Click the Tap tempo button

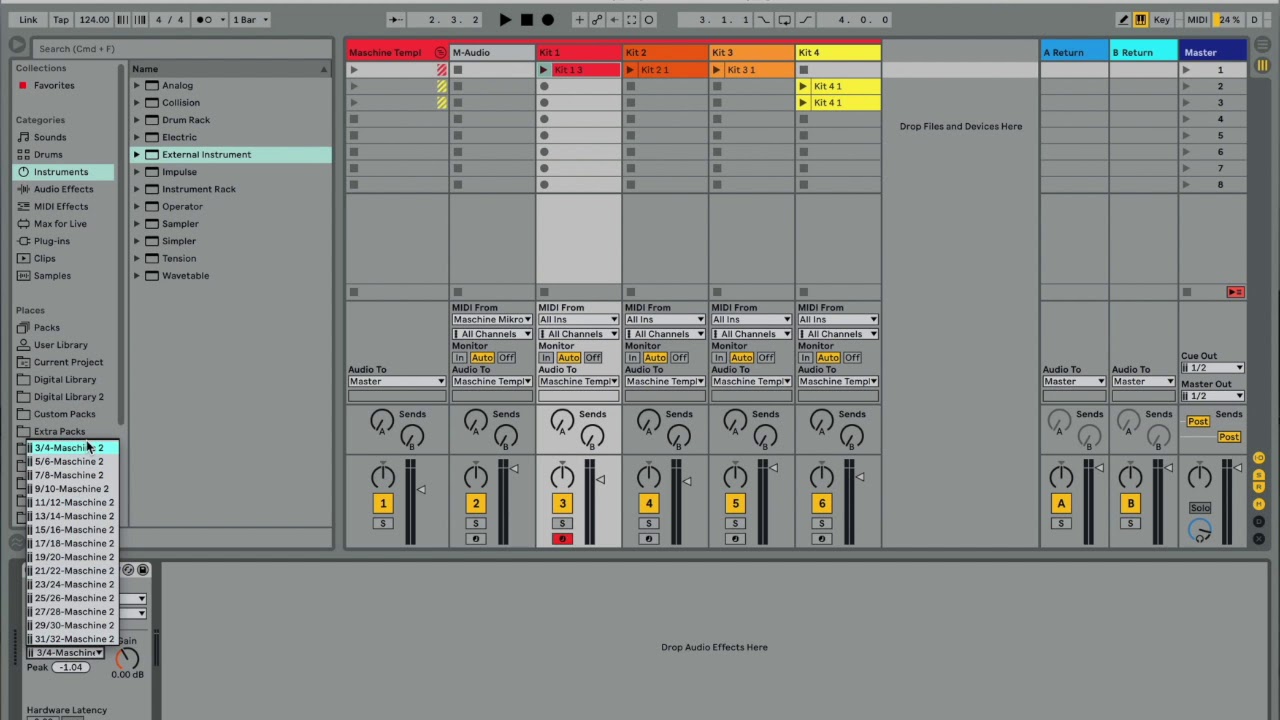61,20
